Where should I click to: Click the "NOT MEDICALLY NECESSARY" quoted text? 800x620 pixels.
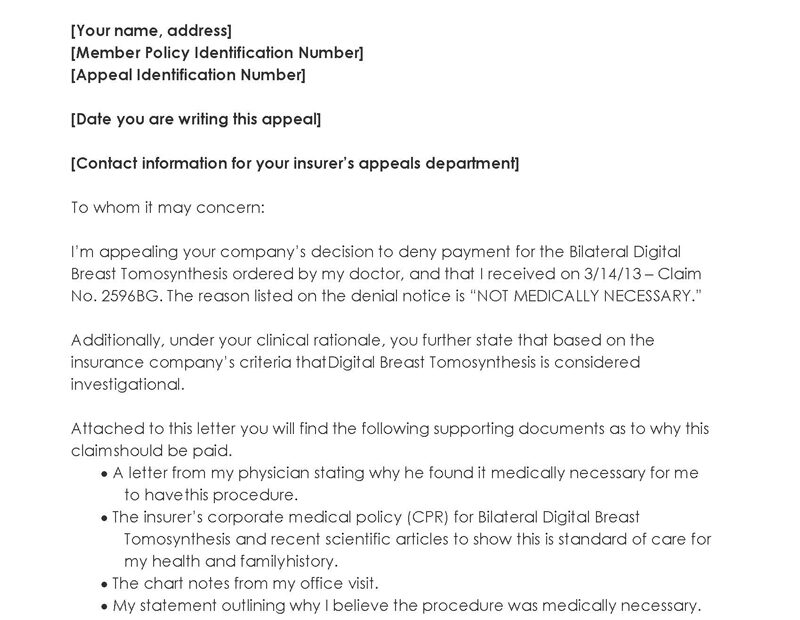[580, 295]
